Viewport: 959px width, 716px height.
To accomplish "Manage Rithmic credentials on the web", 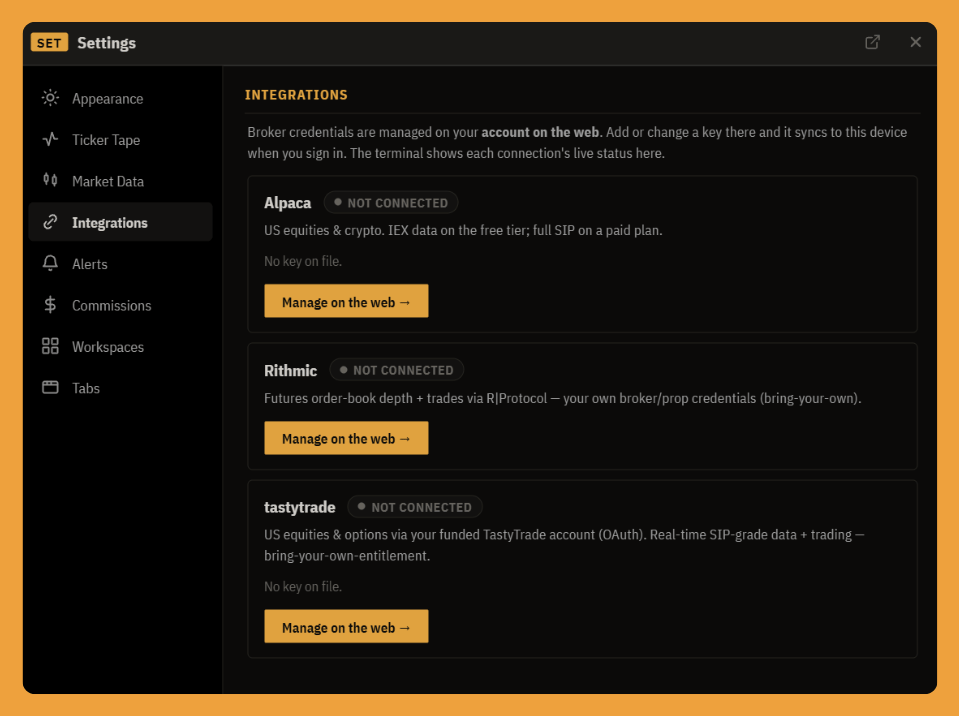I will click(346, 438).
